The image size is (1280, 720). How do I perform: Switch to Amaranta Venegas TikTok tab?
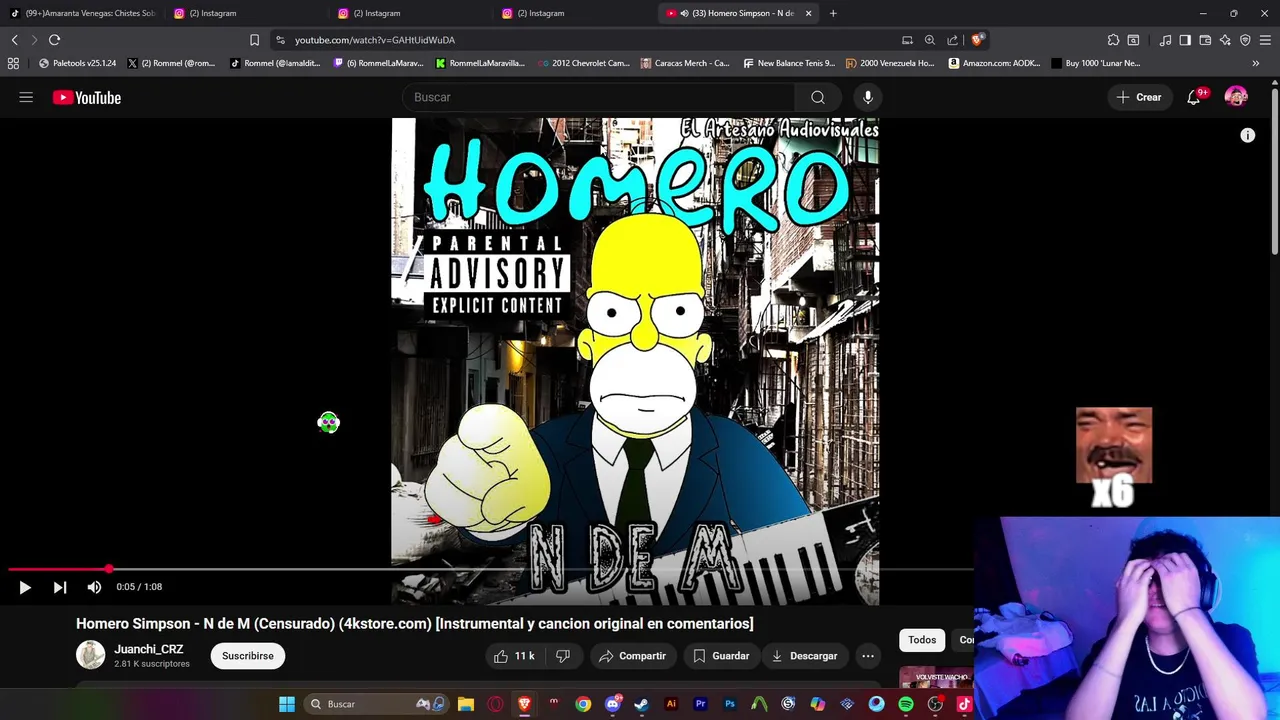(x=82, y=13)
